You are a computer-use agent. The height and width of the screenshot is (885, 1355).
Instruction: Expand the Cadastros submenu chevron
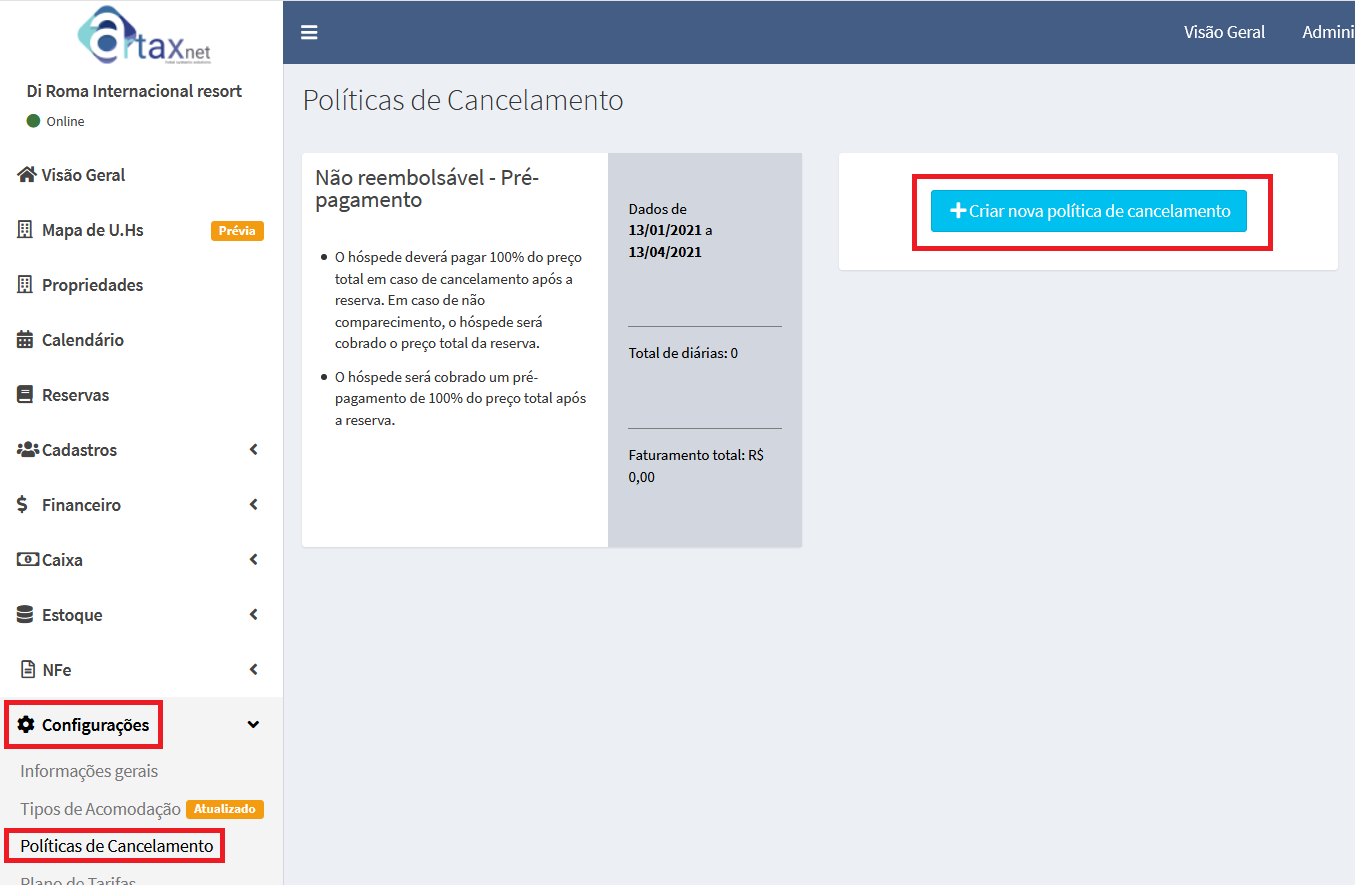click(x=254, y=450)
